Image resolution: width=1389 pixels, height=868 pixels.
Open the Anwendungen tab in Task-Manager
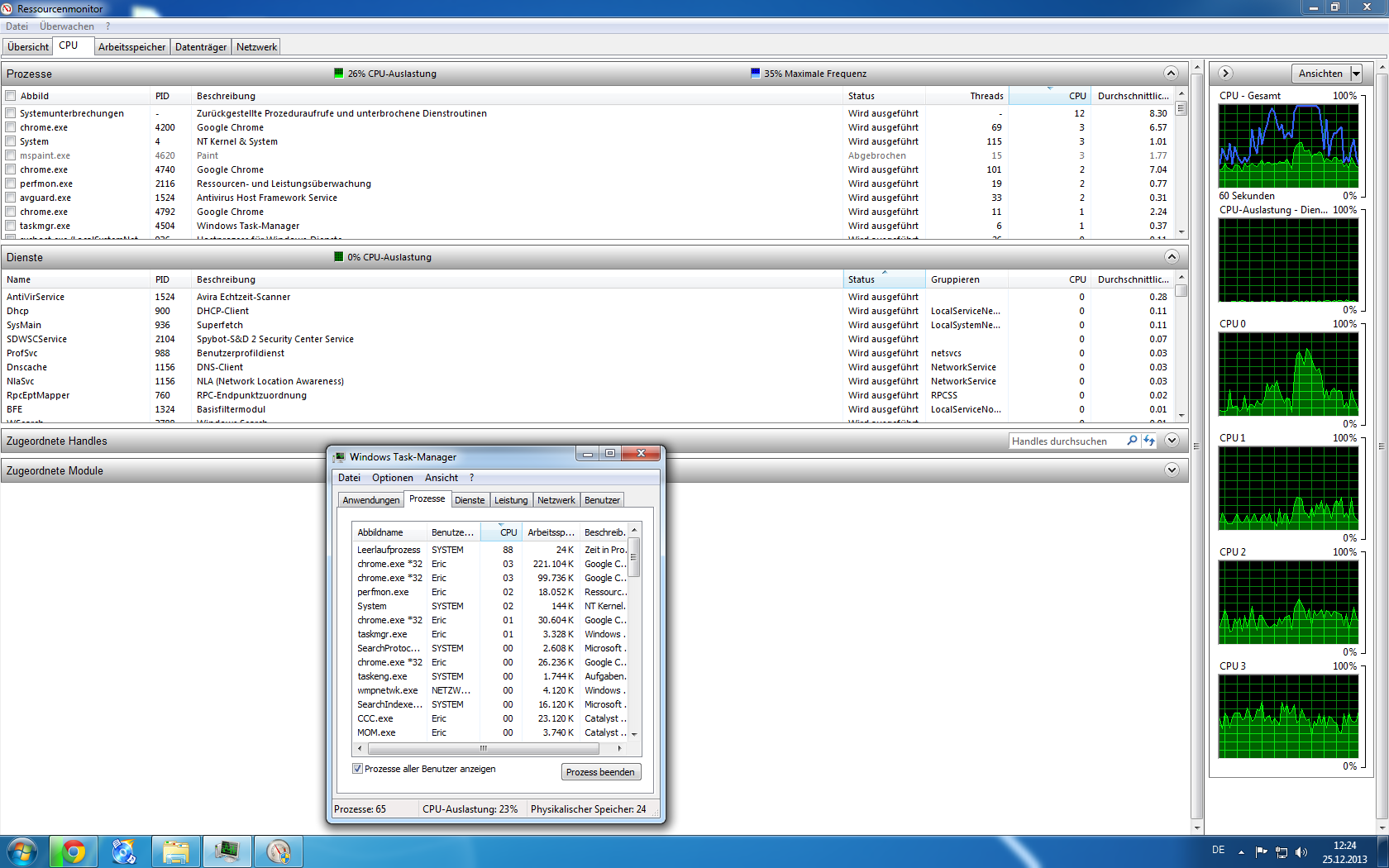(371, 500)
